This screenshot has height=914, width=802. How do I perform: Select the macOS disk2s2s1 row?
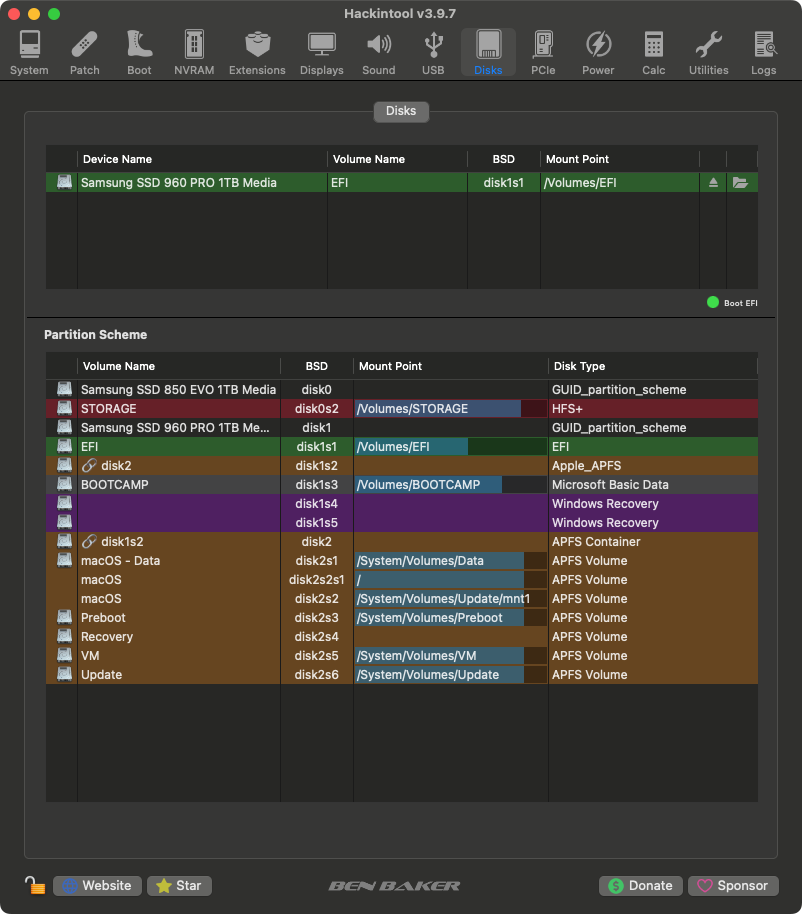402,580
